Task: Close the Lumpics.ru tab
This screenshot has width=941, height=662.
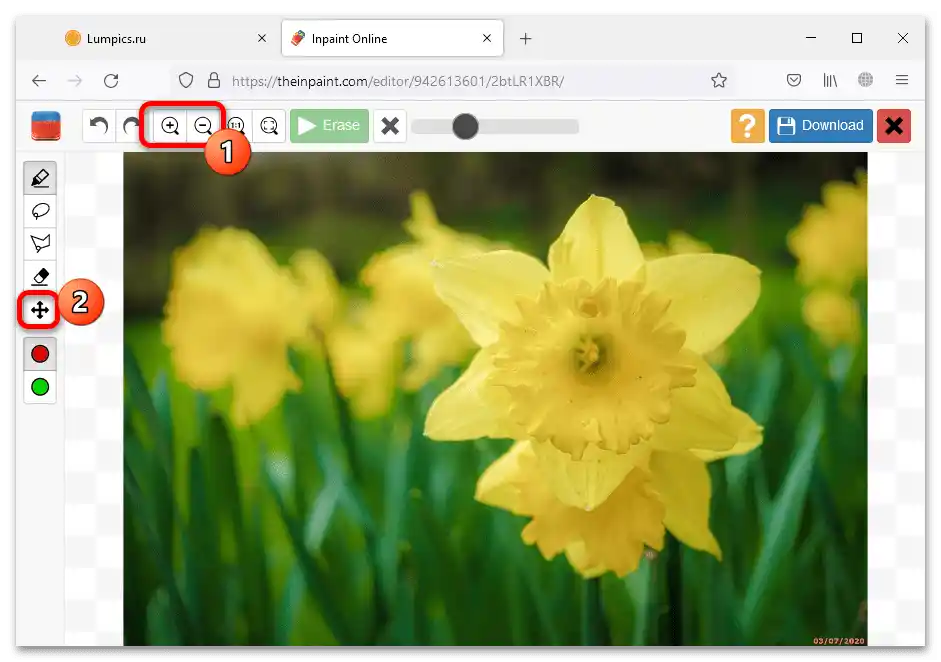Action: click(262, 38)
